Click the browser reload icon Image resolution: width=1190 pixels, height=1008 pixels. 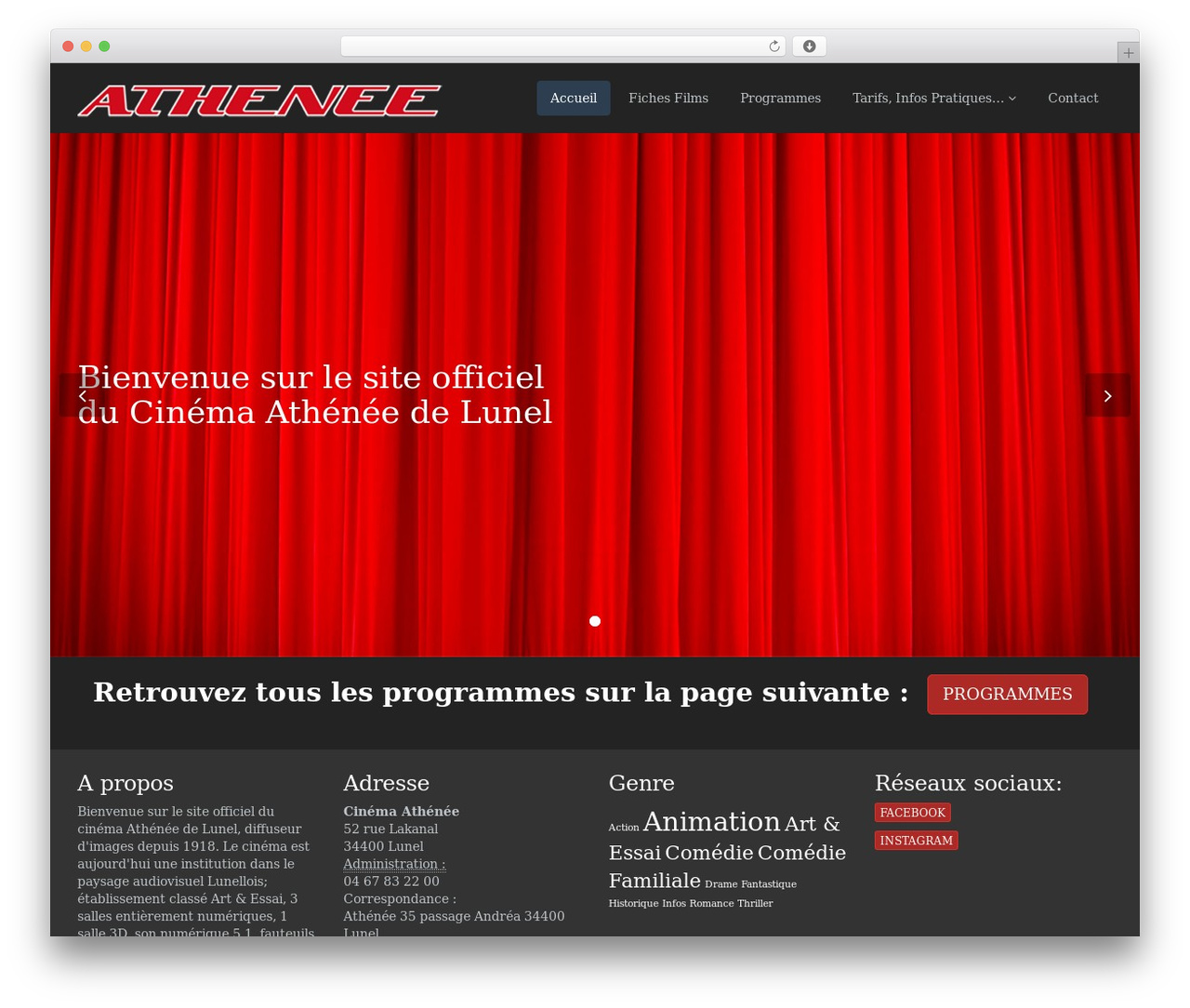point(773,46)
